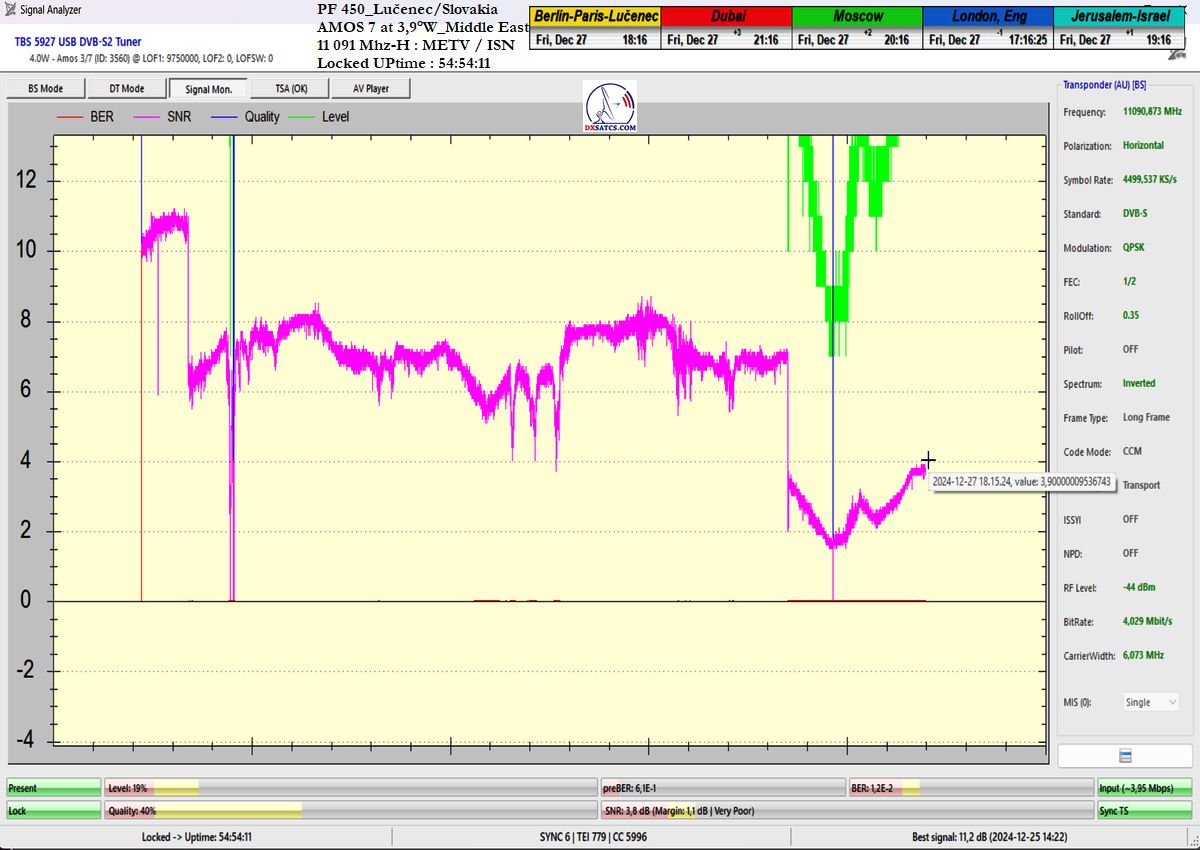
Task: Switch to DT Mode tab
Action: (126, 89)
